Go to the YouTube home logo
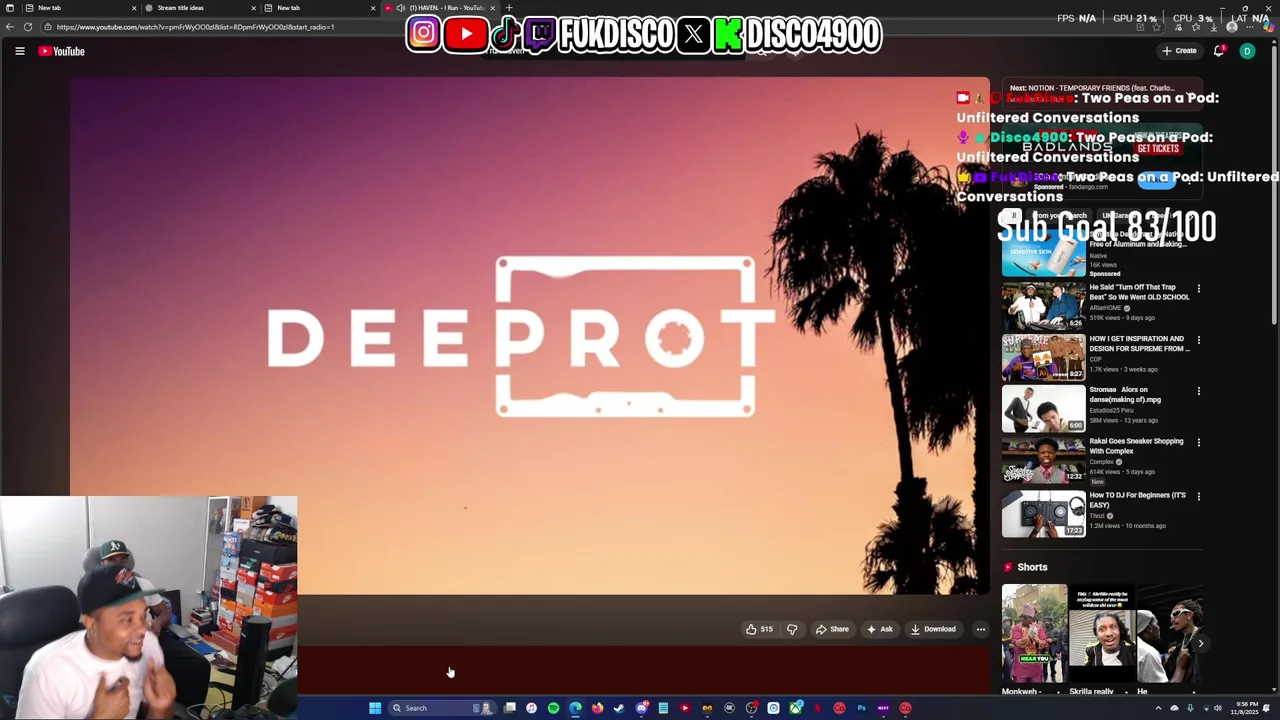1280x720 pixels. [62, 51]
